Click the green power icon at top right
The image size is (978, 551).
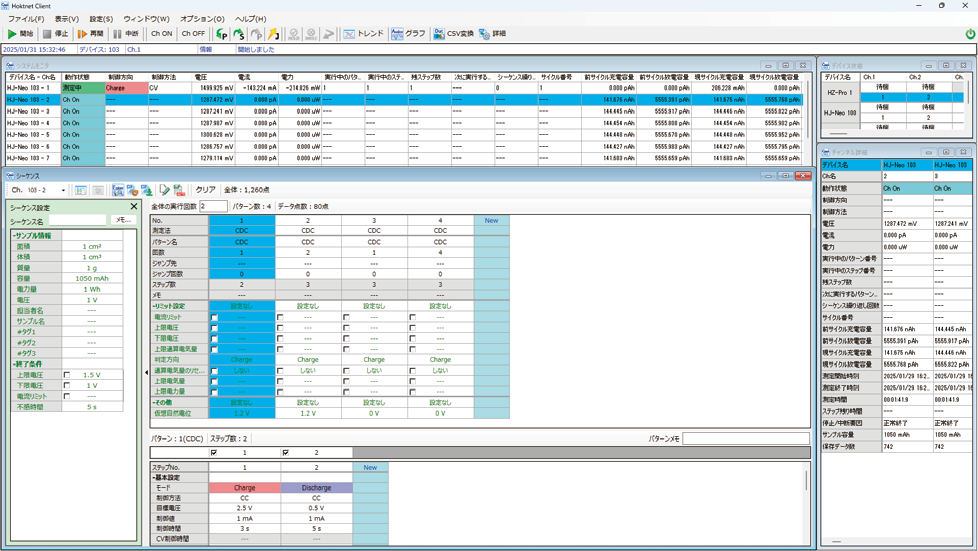point(969,34)
